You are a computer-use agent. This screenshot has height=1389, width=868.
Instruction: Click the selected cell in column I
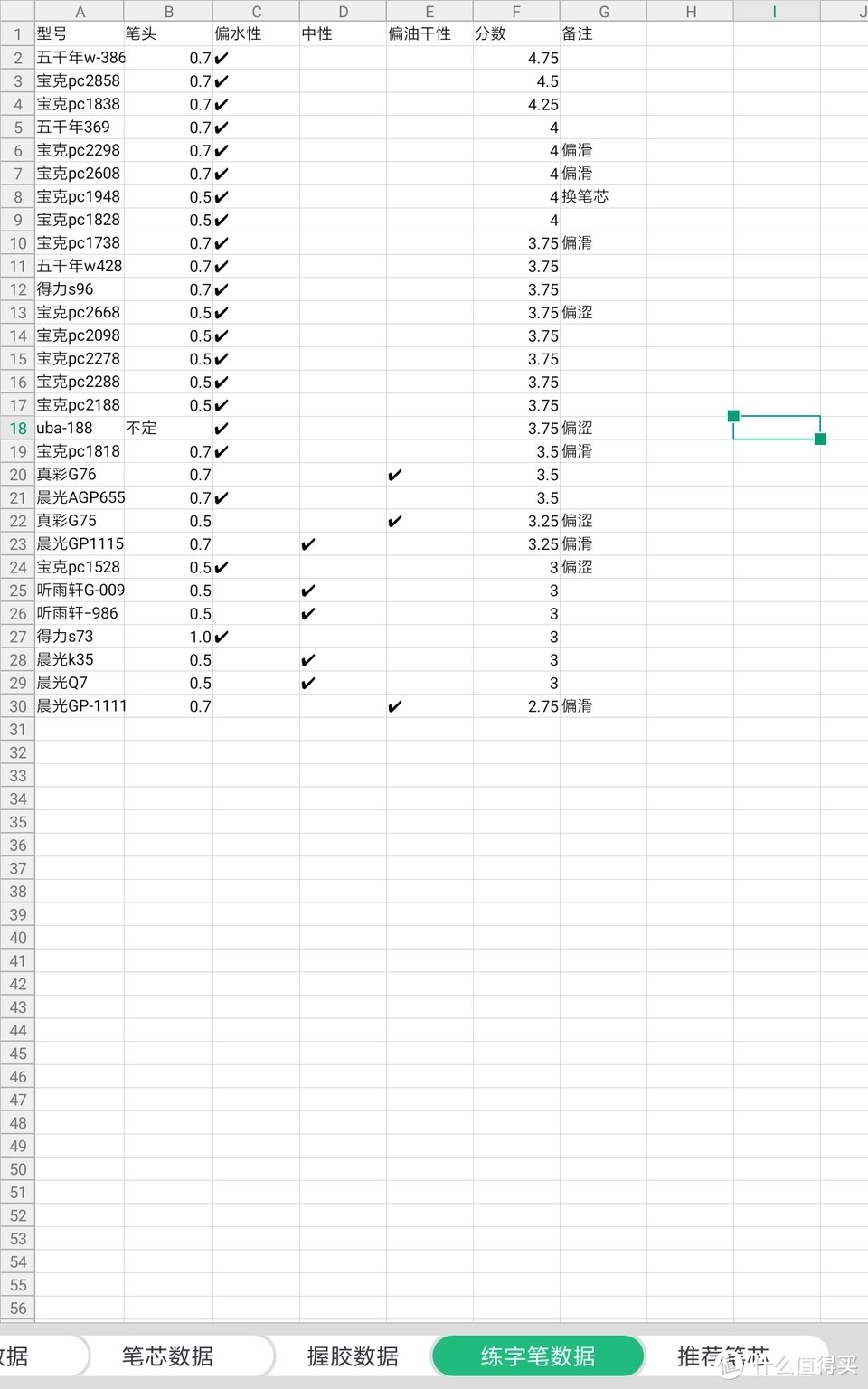click(x=777, y=428)
